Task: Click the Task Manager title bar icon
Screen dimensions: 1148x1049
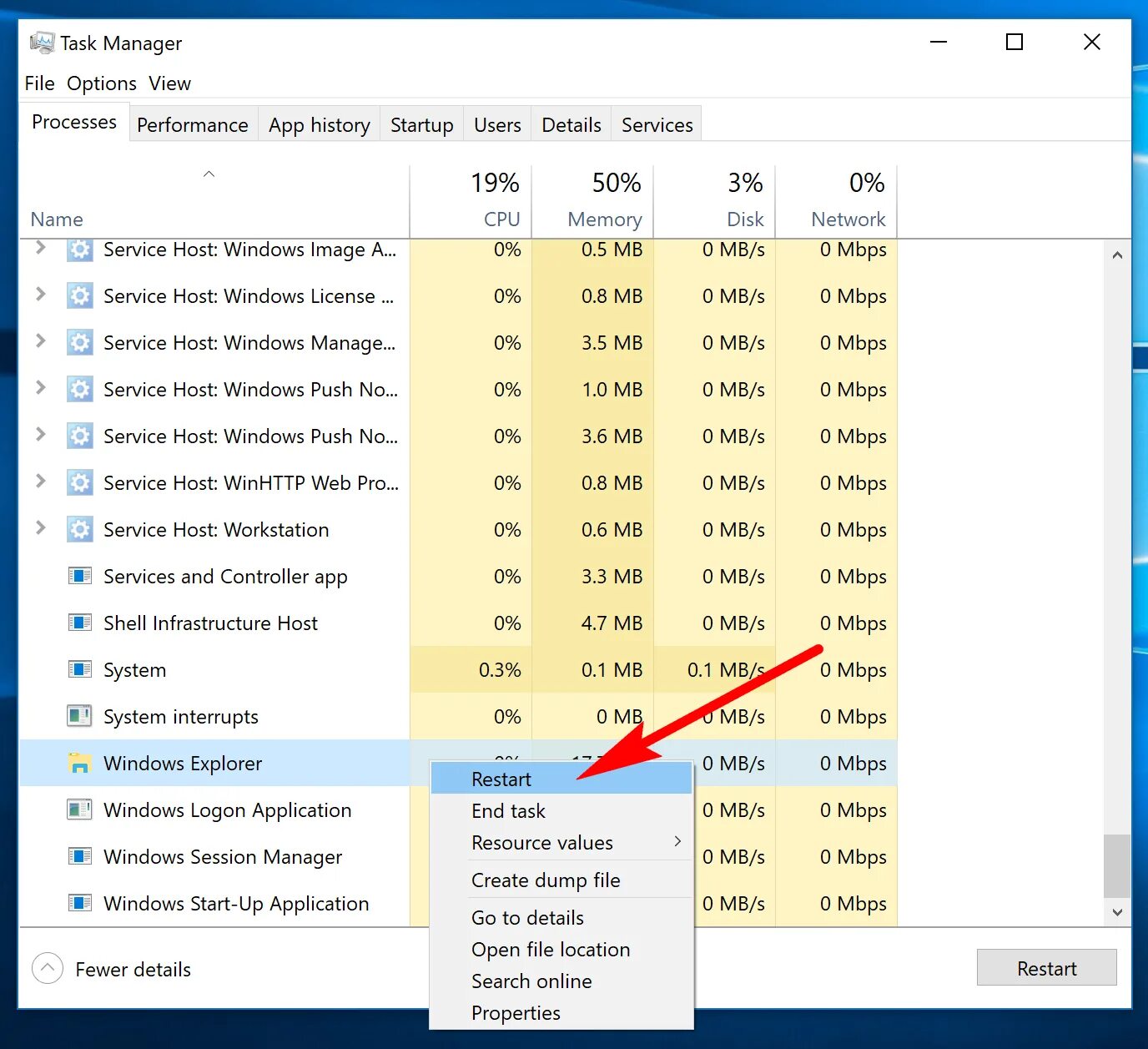Action: [x=41, y=43]
